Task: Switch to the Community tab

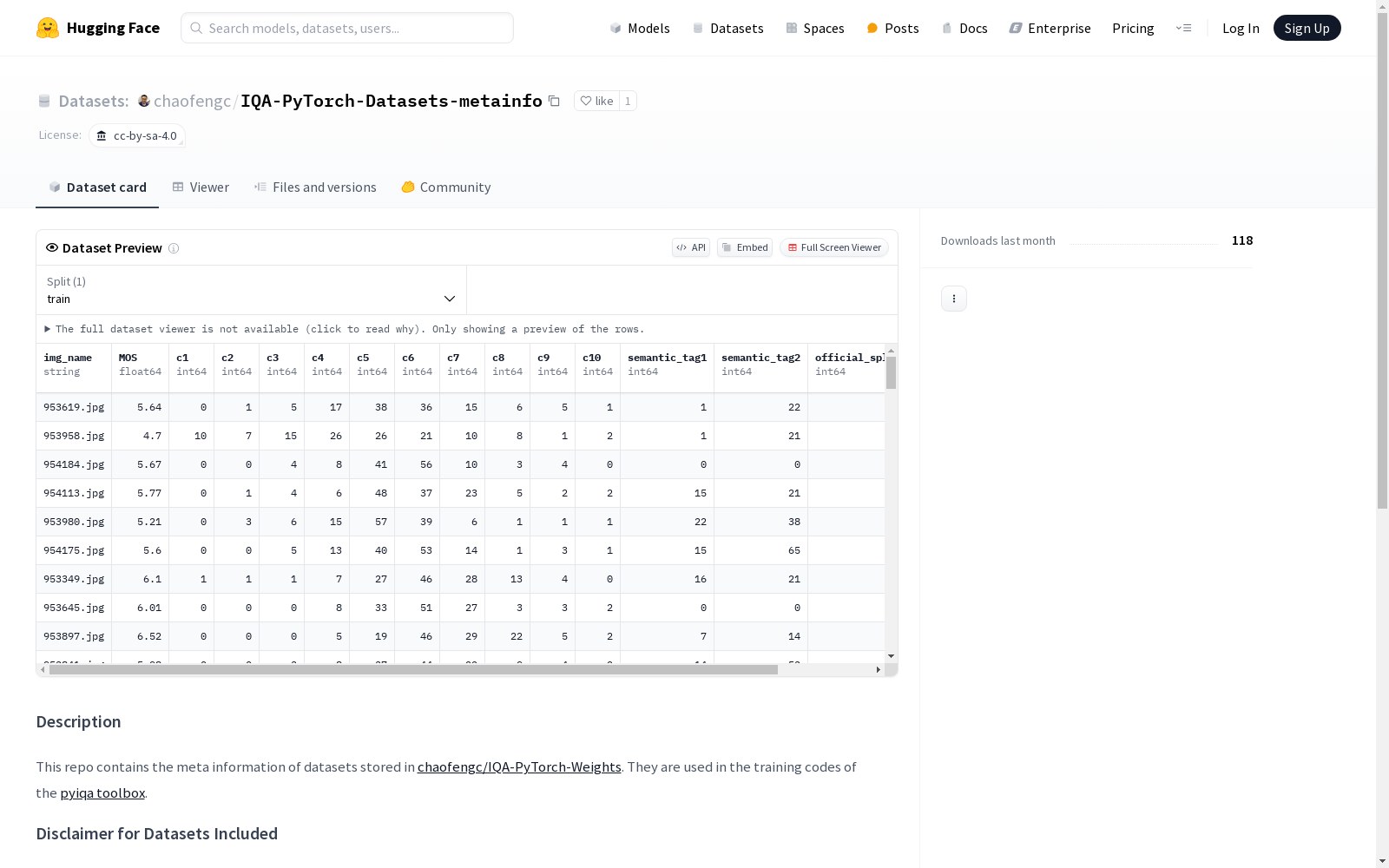Action: (x=446, y=187)
